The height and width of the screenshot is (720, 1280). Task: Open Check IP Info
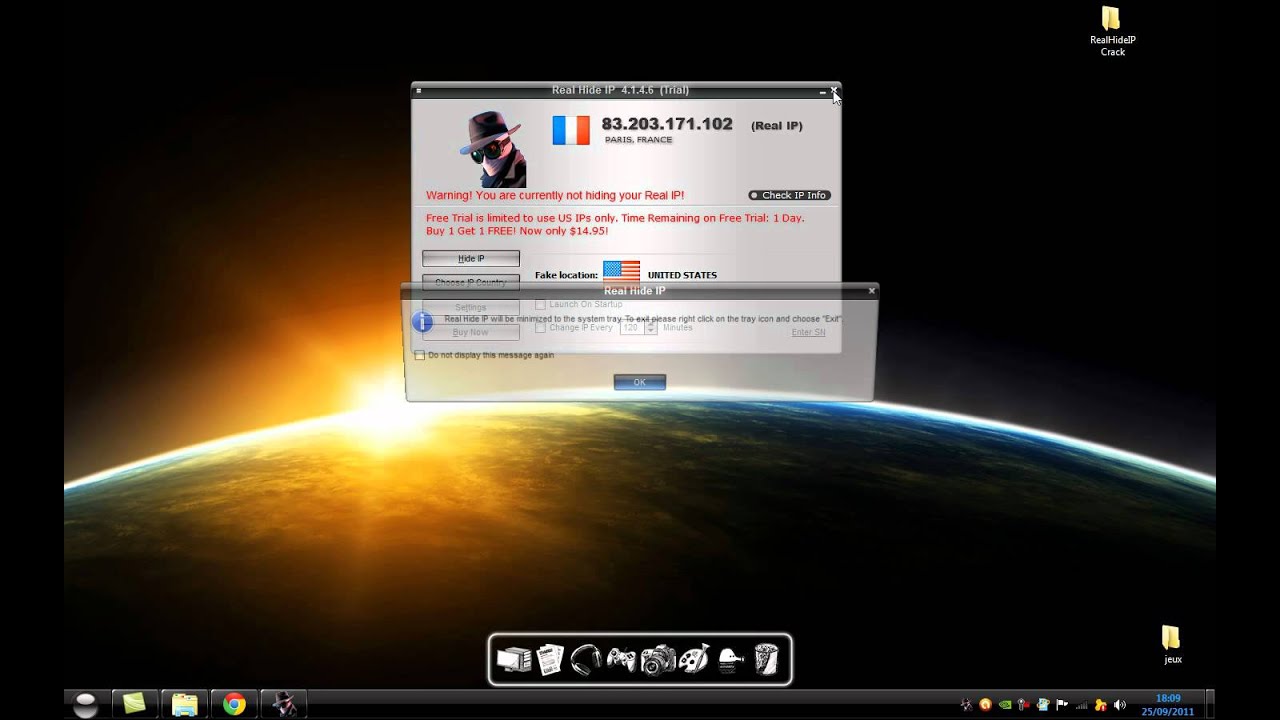pos(789,195)
